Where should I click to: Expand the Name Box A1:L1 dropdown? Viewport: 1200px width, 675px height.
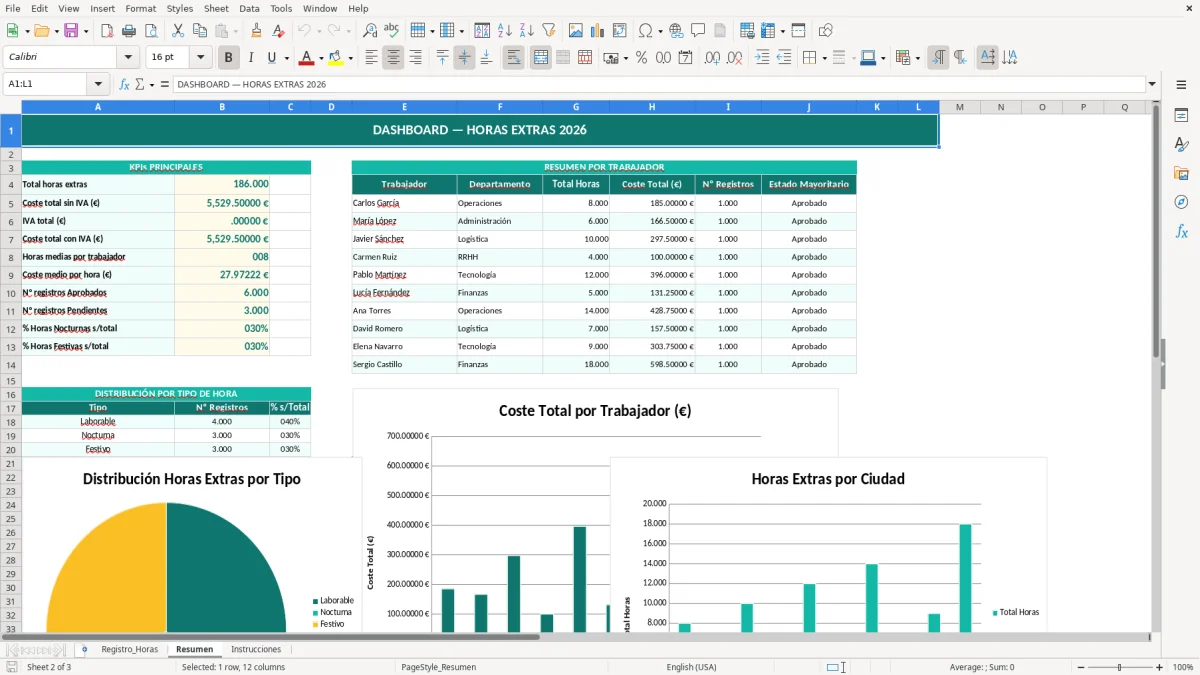pos(98,84)
